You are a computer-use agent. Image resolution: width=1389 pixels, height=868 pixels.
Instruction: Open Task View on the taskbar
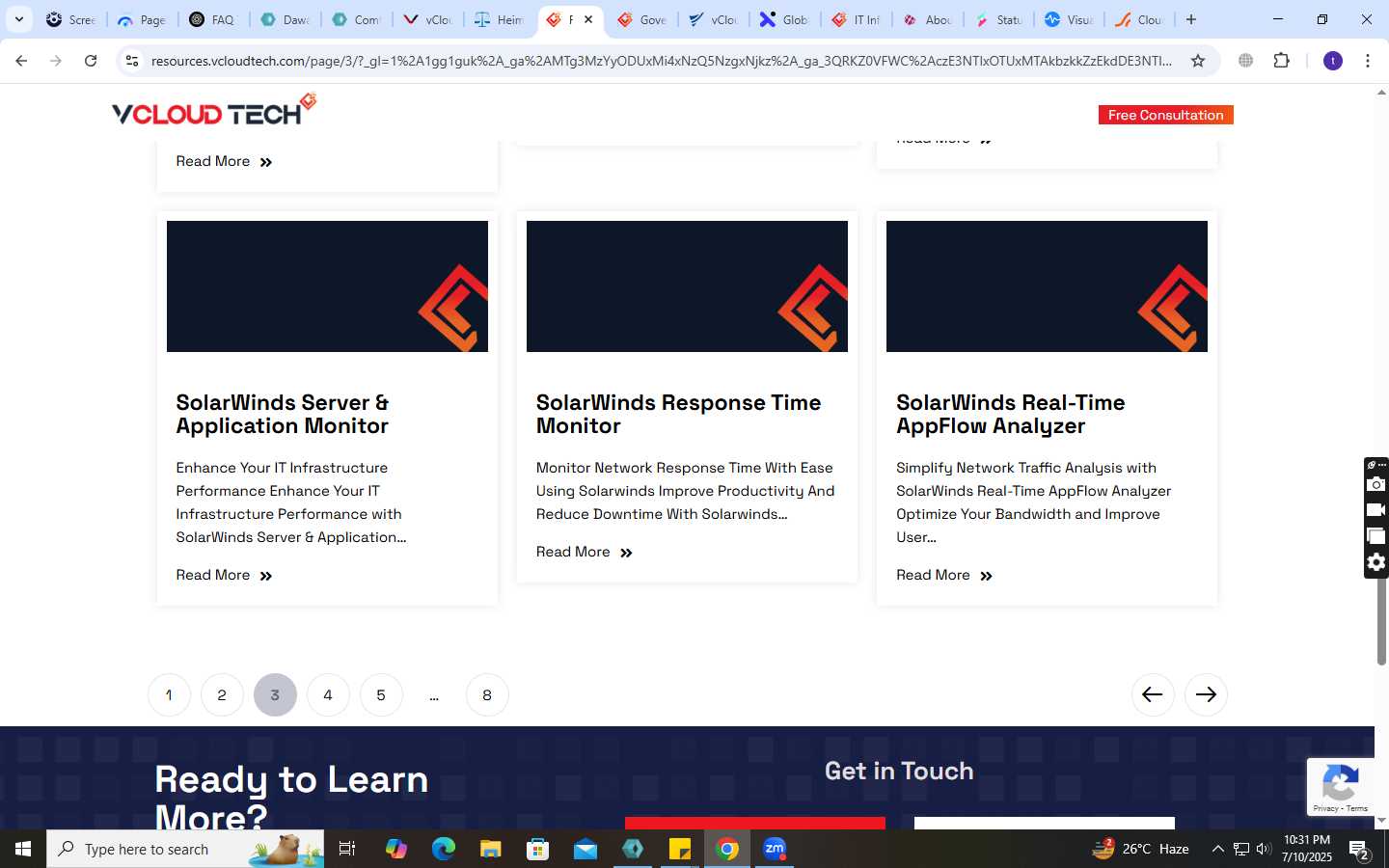[347, 849]
